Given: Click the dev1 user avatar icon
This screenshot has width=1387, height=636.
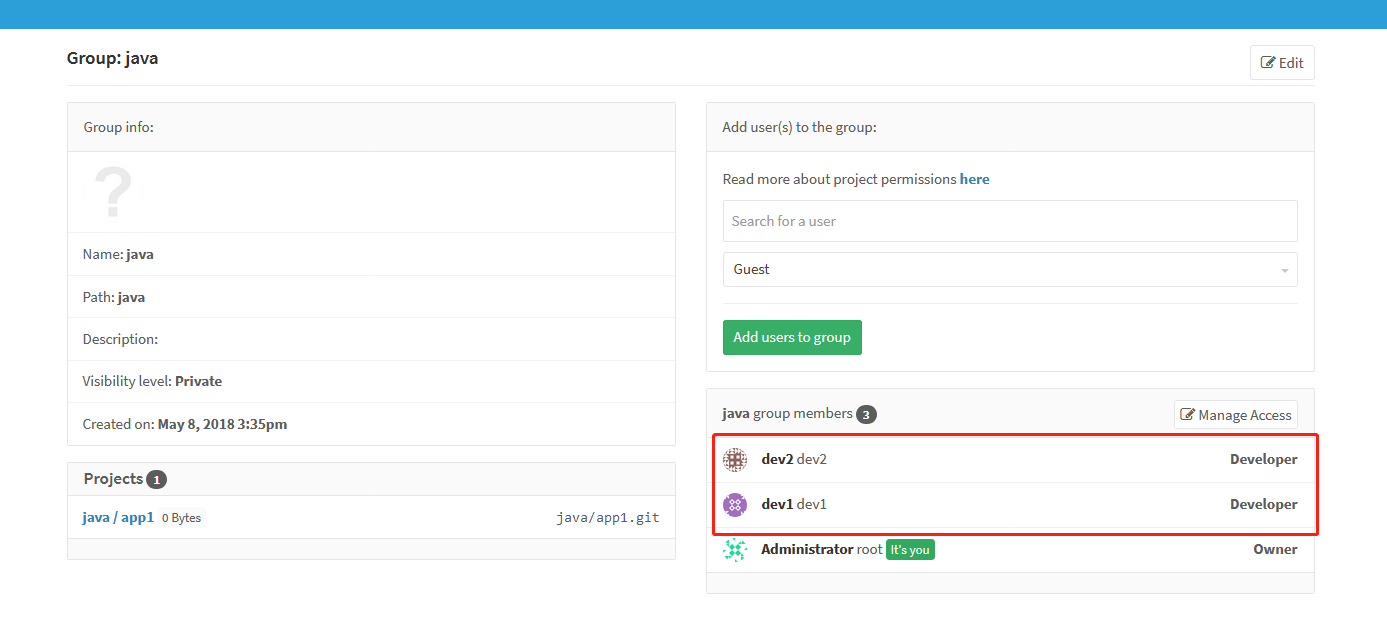Looking at the screenshot, I should (x=735, y=505).
